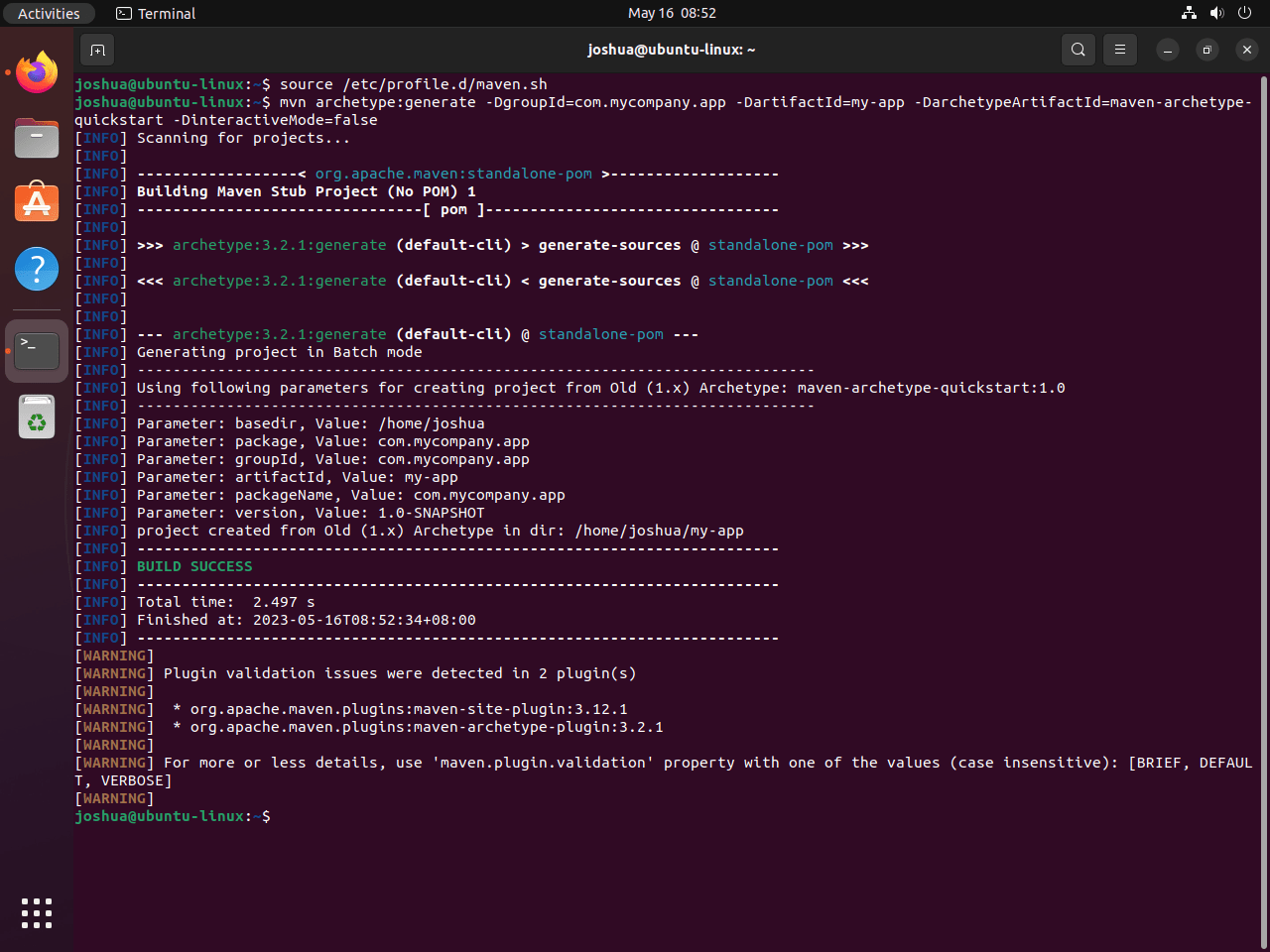Screen dimensions: 1270x952
Task: Select the running Terminal in the dock
Action: pyautogui.click(x=37, y=350)
